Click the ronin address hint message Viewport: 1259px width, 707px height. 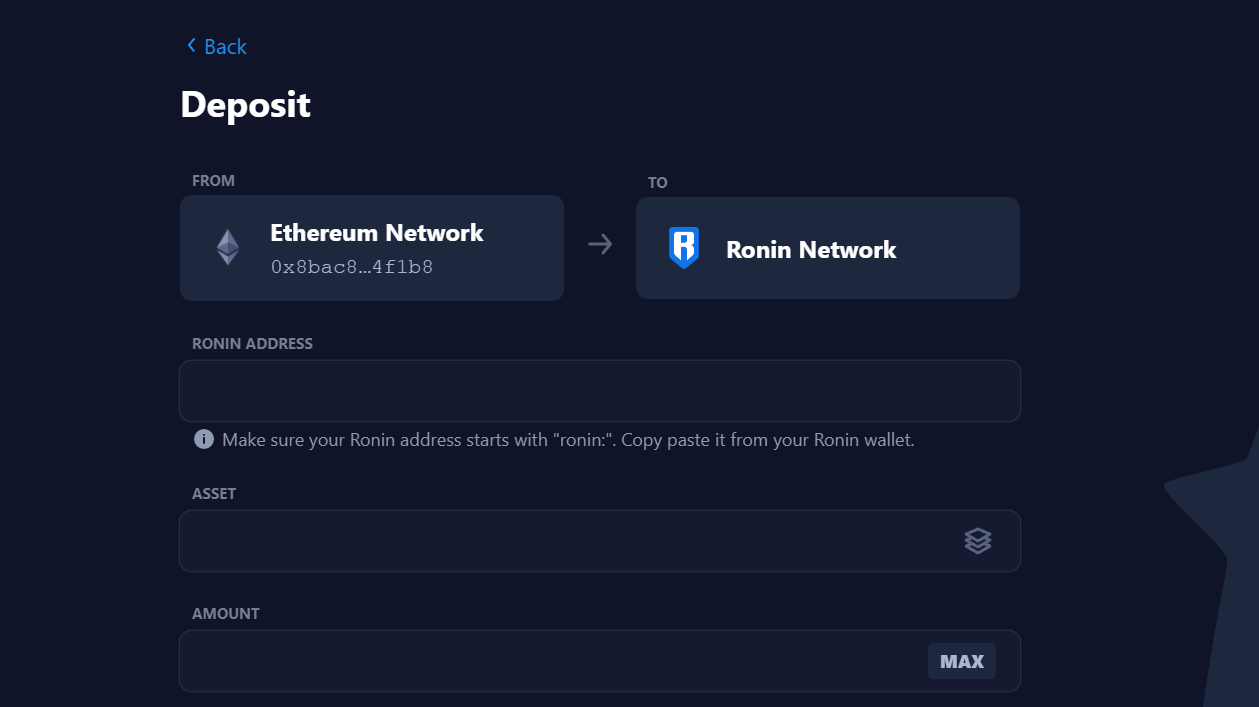coord(568,440)
